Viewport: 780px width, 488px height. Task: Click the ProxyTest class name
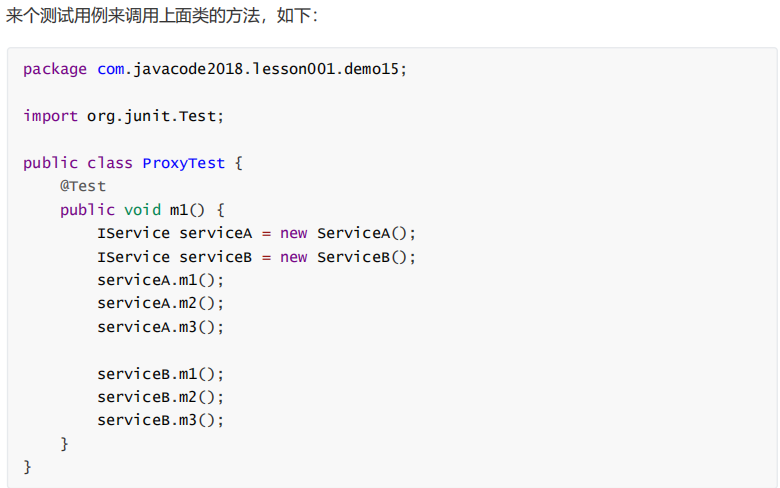click(184, 163)
